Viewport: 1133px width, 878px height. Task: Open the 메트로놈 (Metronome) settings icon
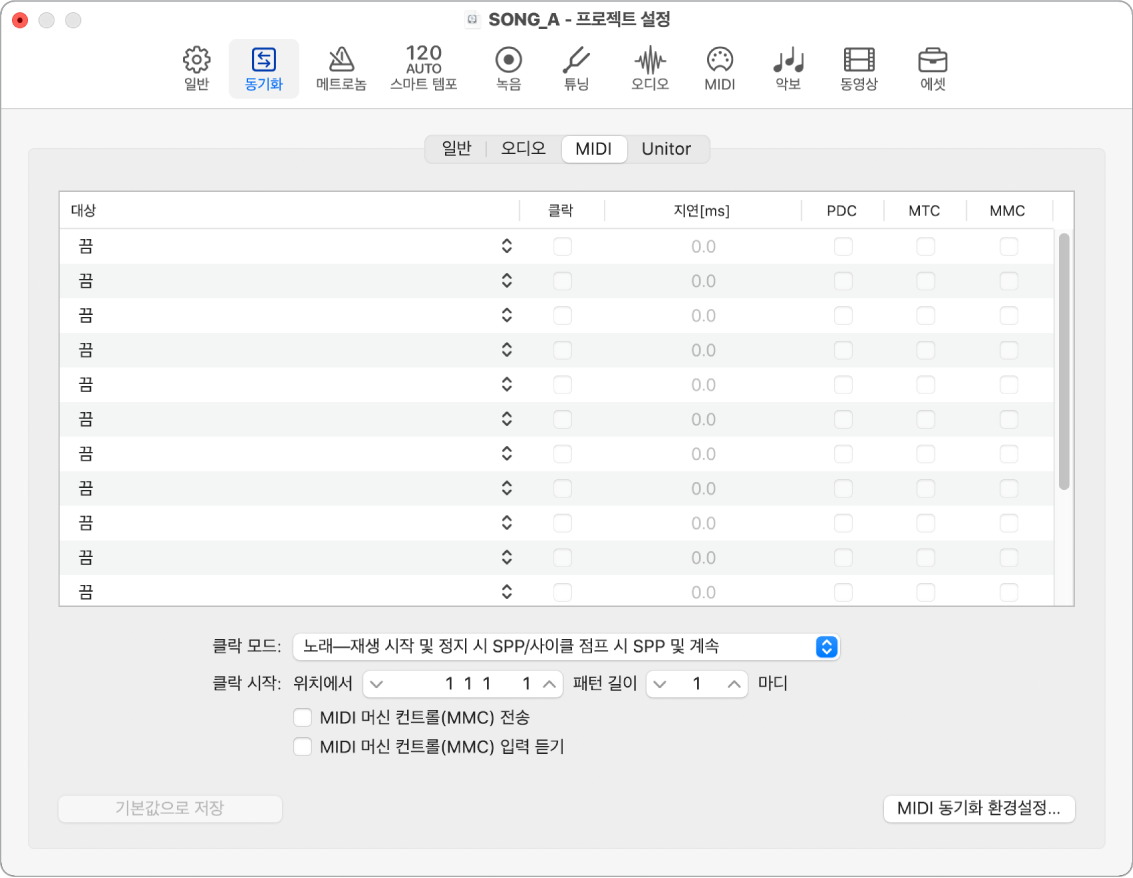341,69
